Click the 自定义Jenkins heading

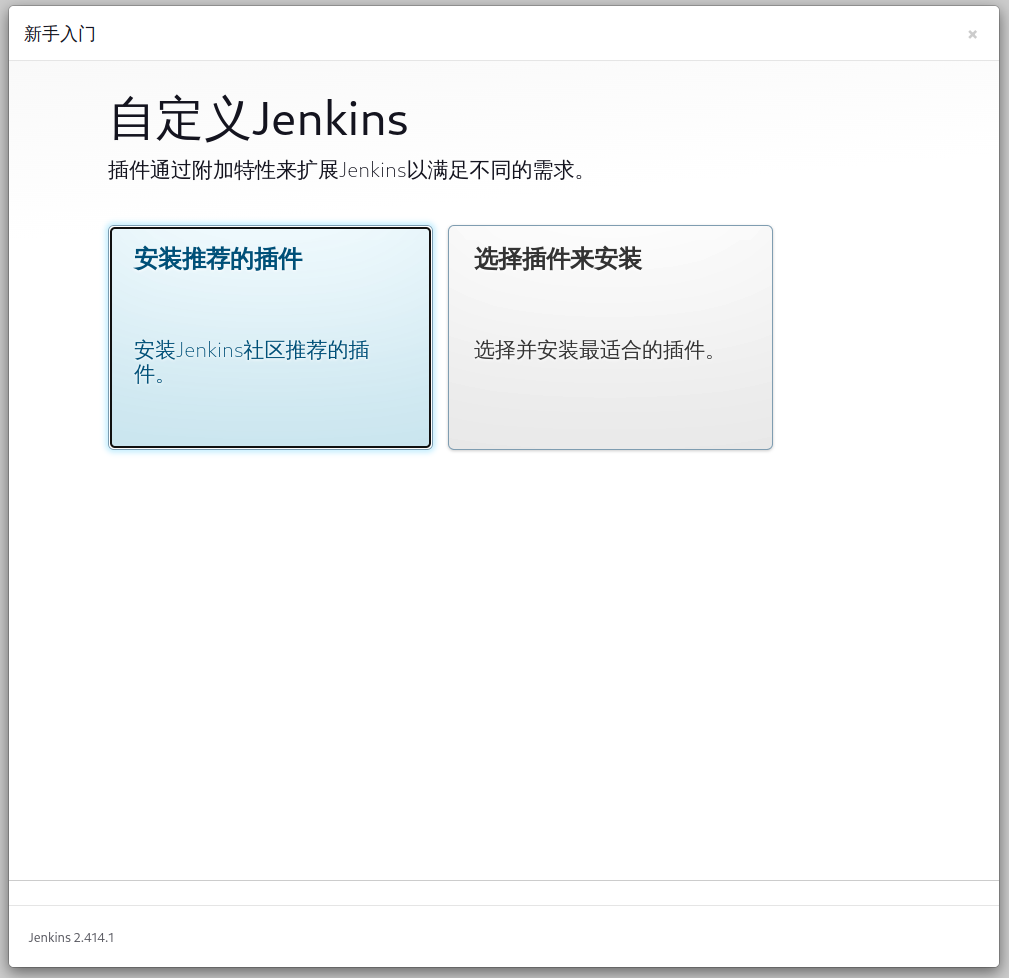pyautogui.click(x=257, y=118)
